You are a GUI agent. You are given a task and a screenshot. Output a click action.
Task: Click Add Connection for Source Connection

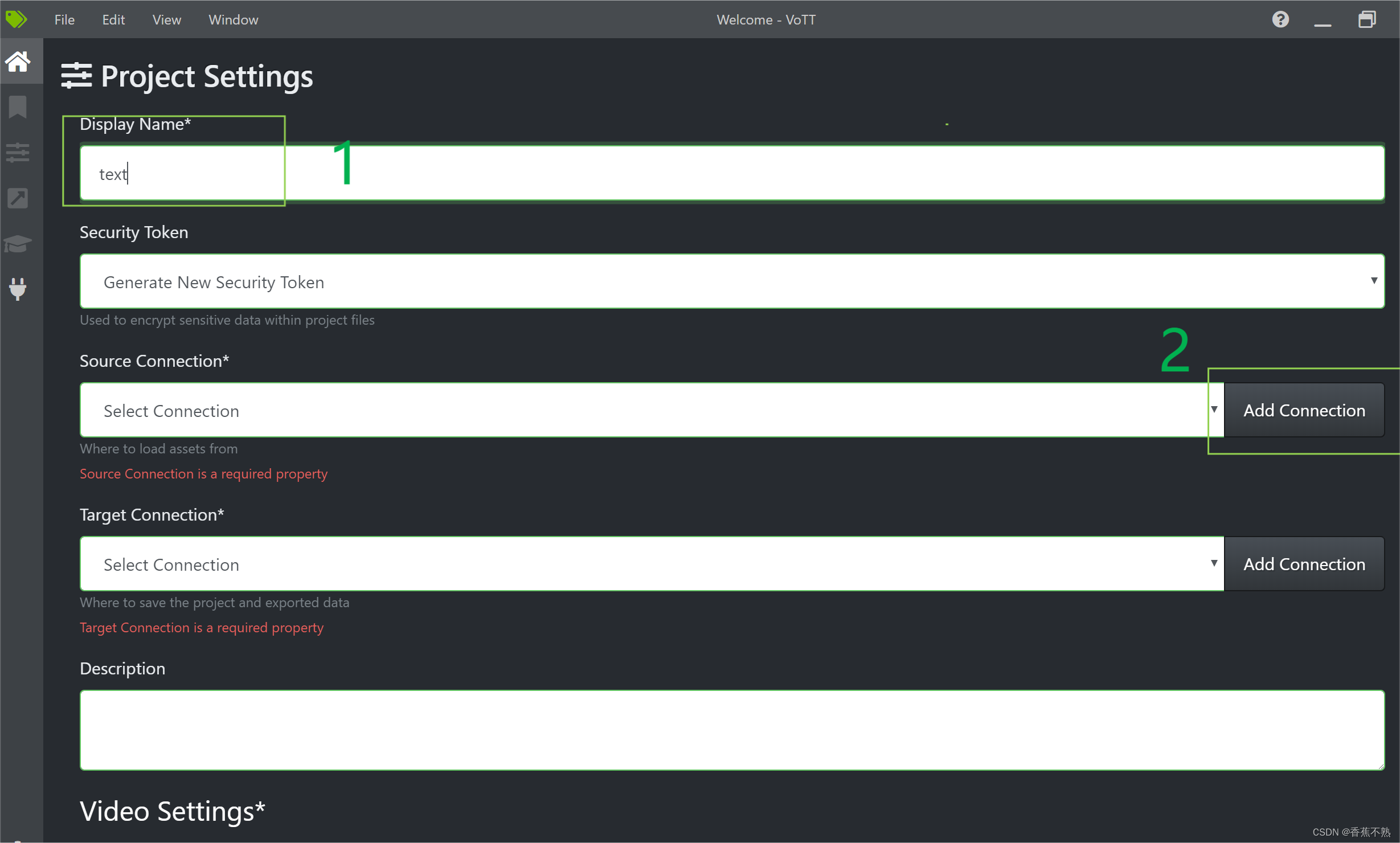tap(1304, 410)
